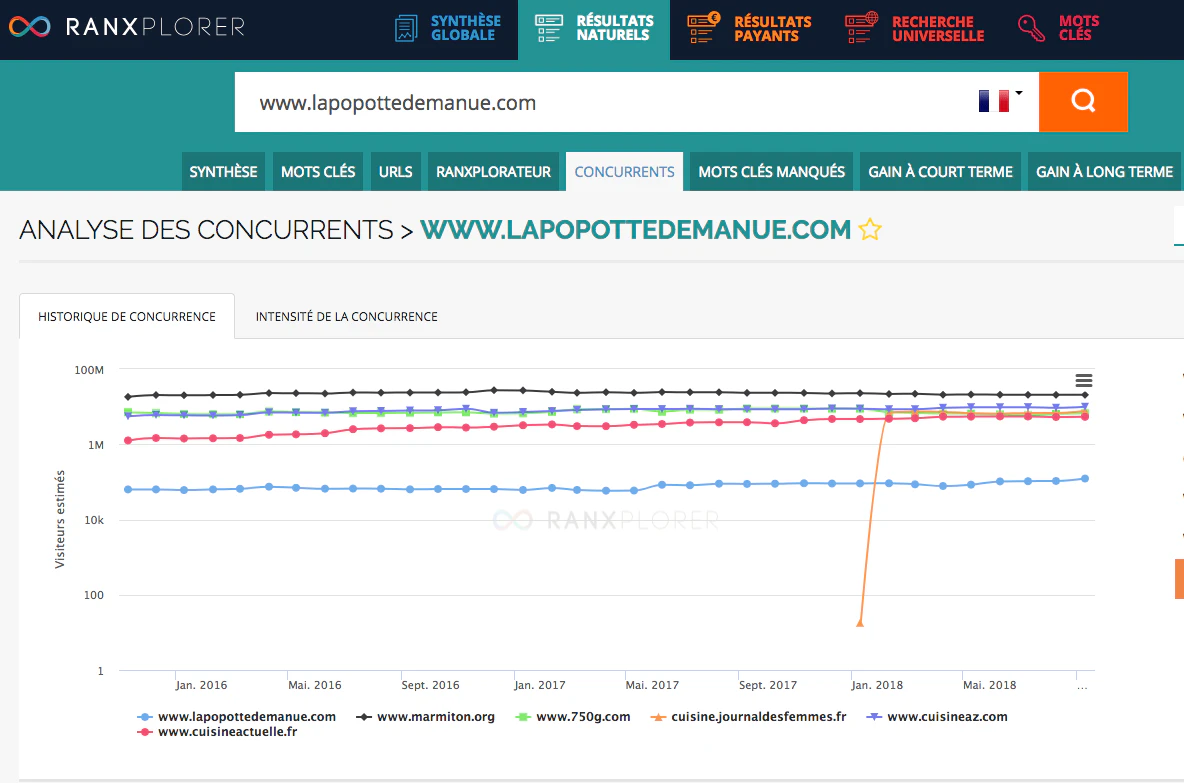Click the orange magnifier search button
Screen dimensions: 1184x783
tap(1083, 102)
